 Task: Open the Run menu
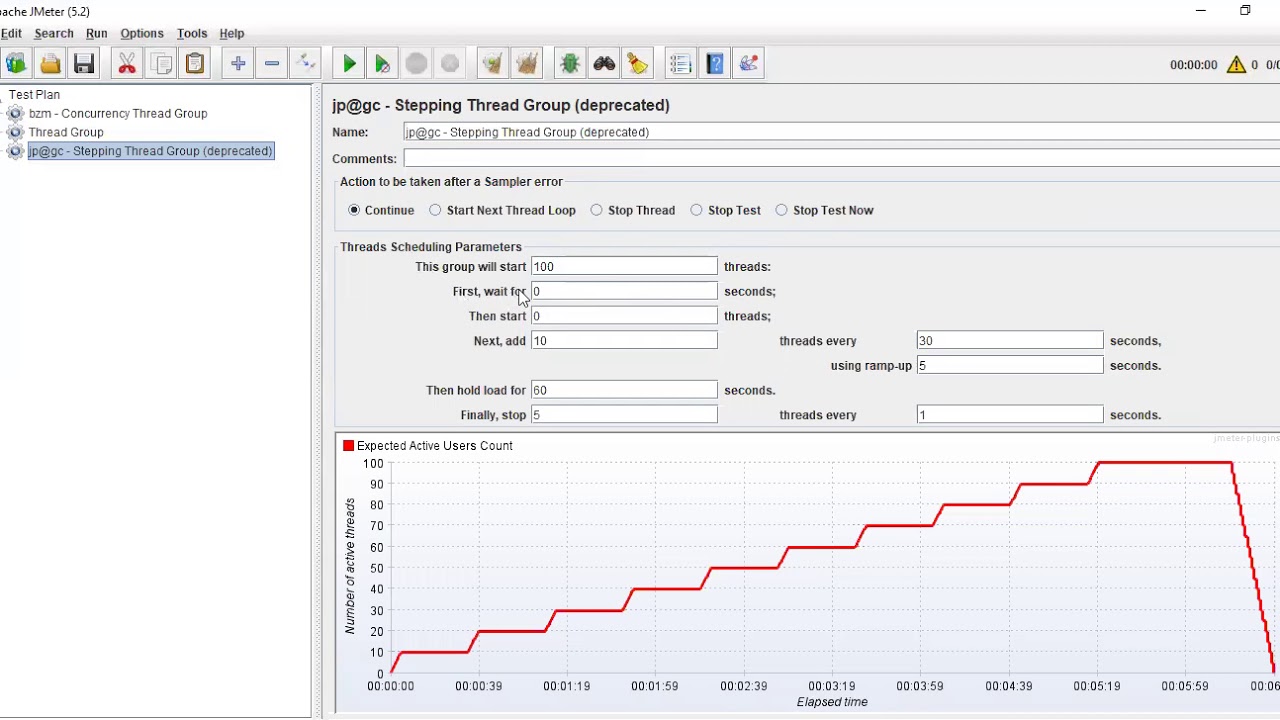coord(96,33)
